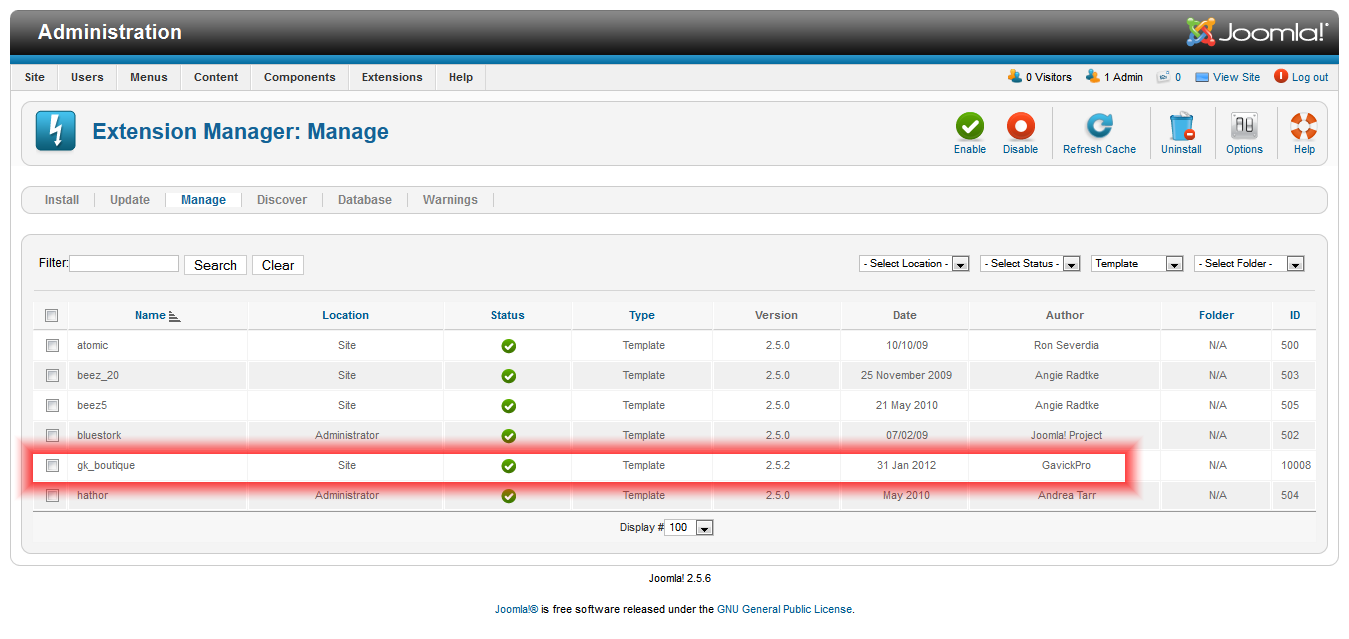Click the 10008 ID cell
Screen dimensions: 1349x639
click(x=1296, y=465)
